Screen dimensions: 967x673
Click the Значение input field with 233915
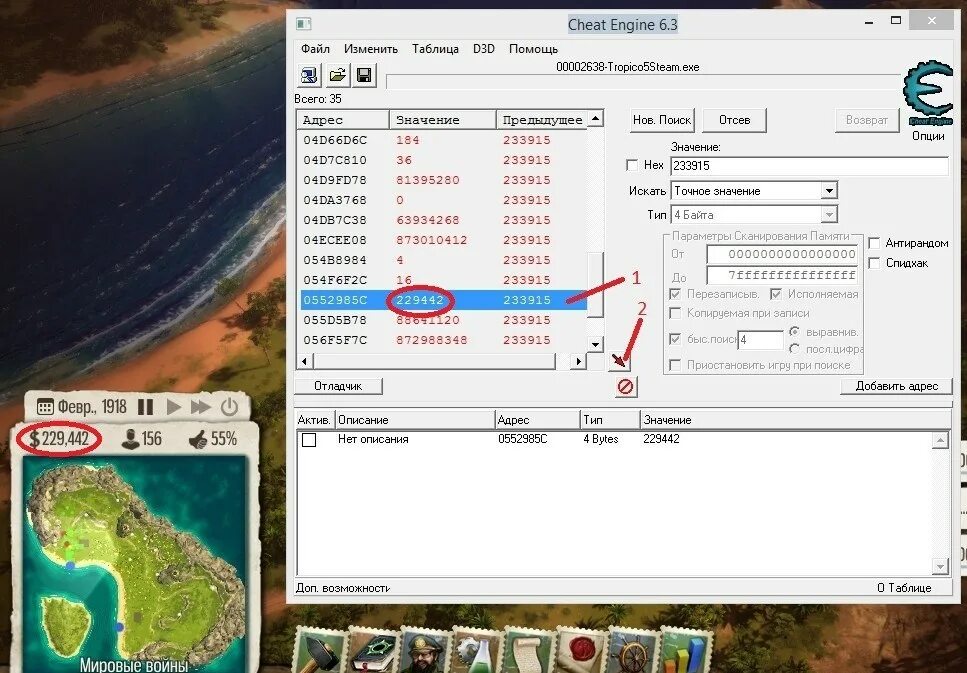click(809, 166)
